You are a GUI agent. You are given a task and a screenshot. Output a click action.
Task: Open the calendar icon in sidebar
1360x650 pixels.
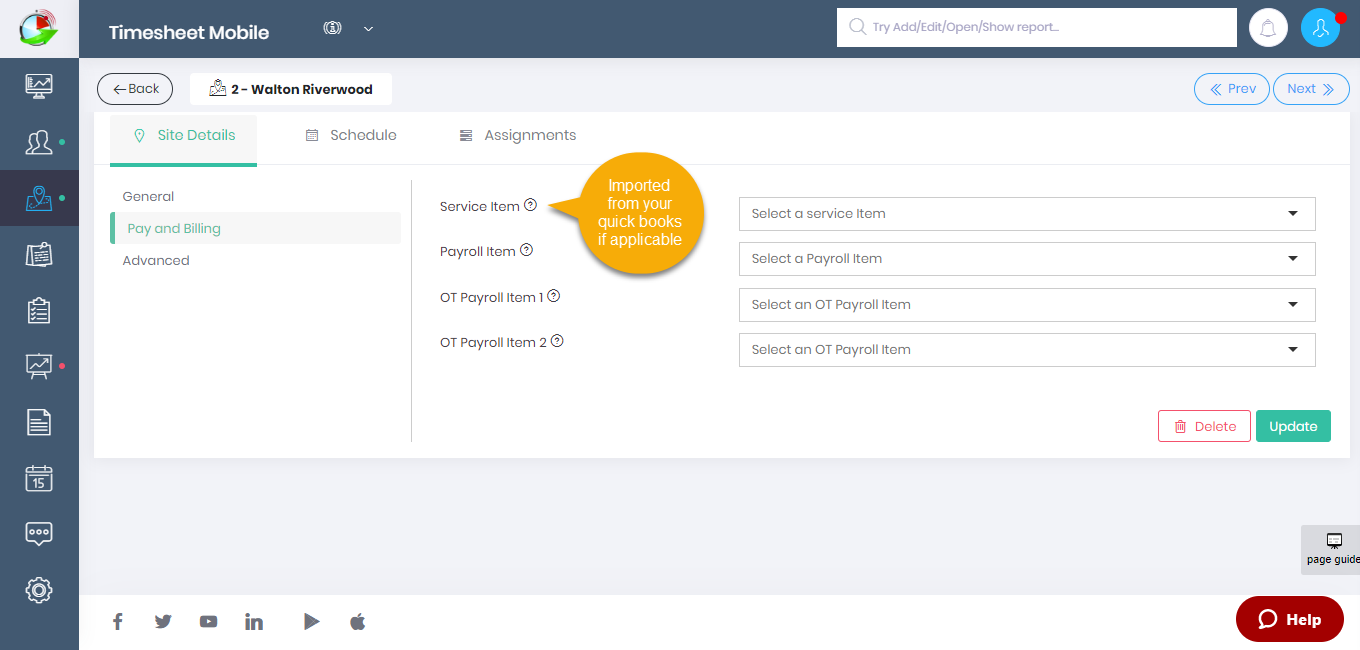click(39, 478)
